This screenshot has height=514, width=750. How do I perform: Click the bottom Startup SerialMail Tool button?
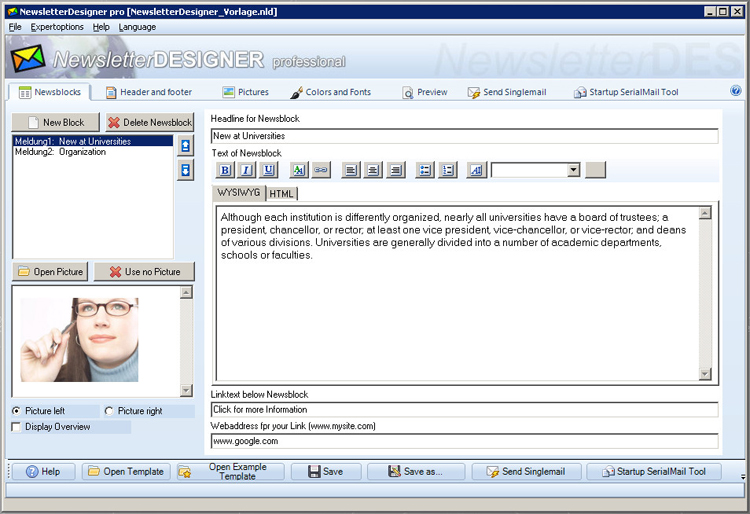tap(654, 471)
